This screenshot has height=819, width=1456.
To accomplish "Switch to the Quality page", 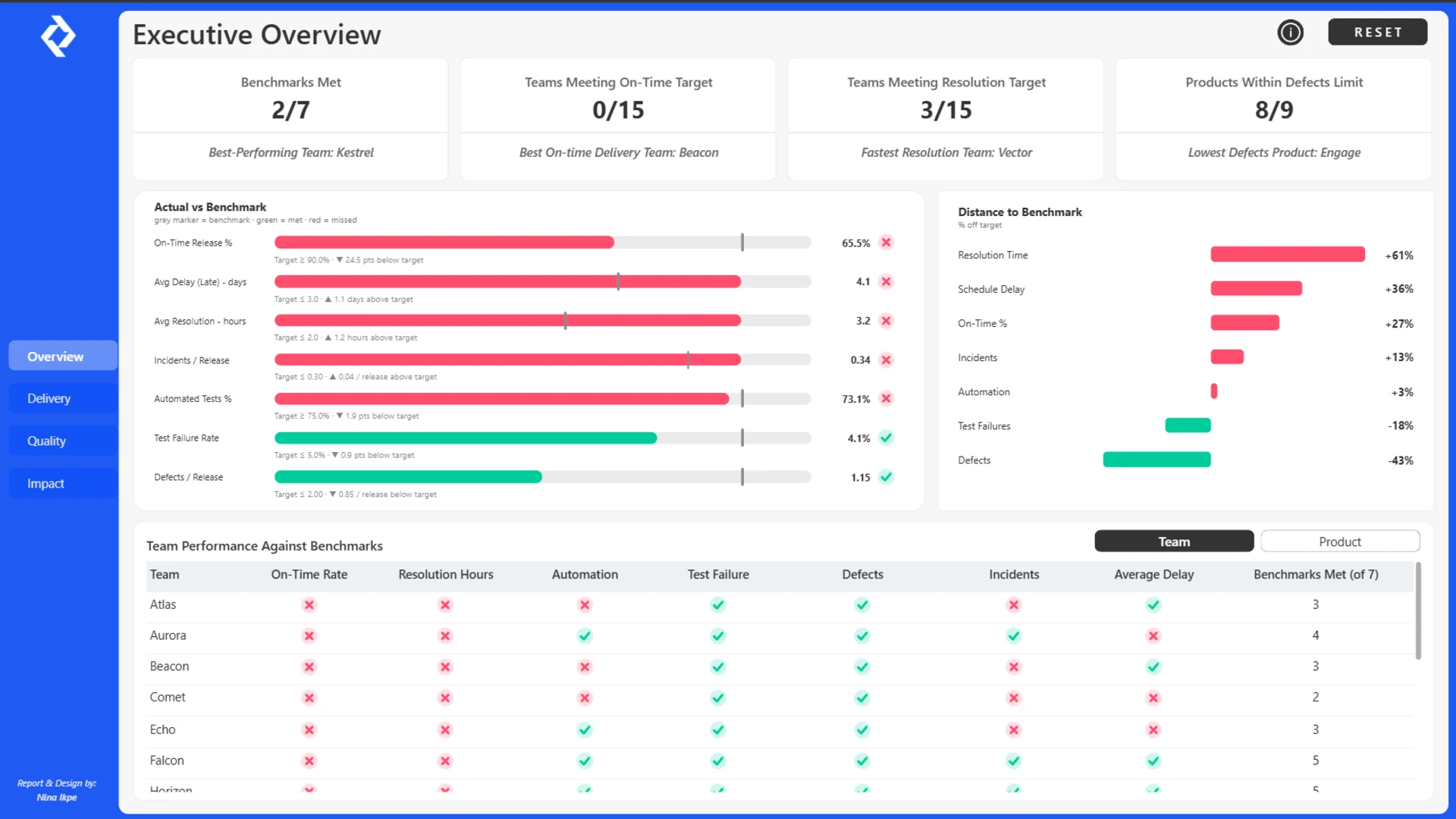I will click(63, 441).
